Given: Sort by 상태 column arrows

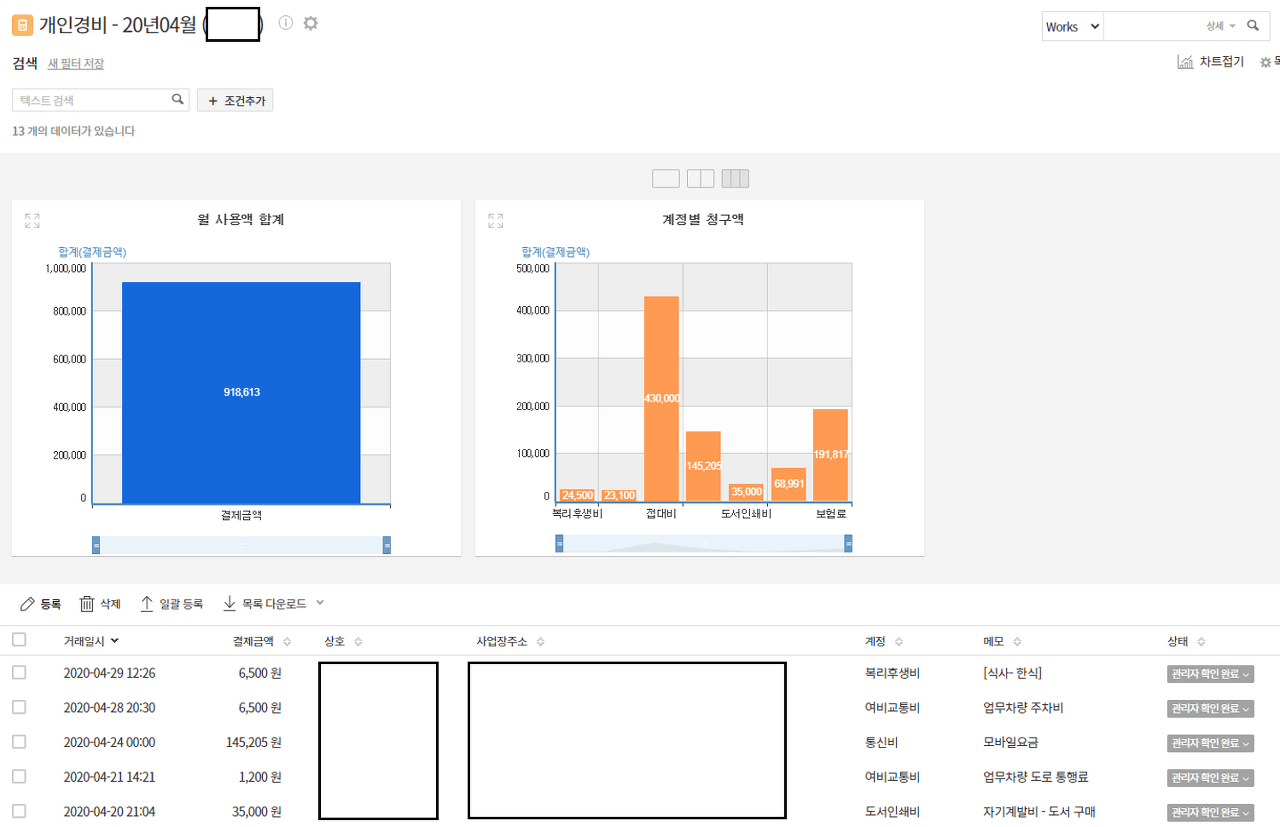Looking at the screenshot, I should [1201, 642].
